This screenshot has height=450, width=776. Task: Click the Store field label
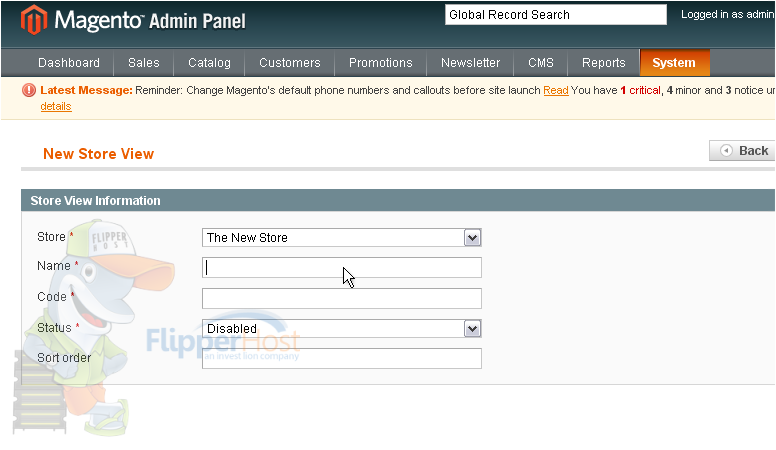51,237
